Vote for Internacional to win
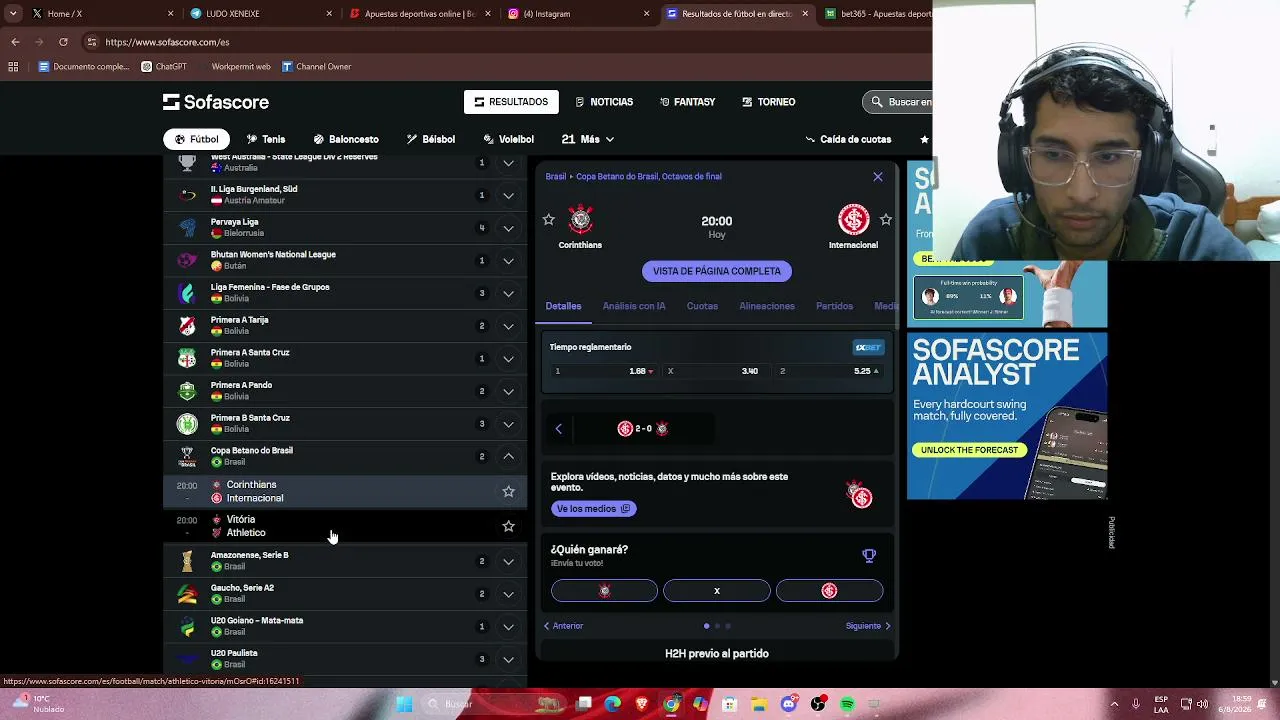The height and width of the screenshot is (720, 1280). pyautogui.click(x=829, y=591)
